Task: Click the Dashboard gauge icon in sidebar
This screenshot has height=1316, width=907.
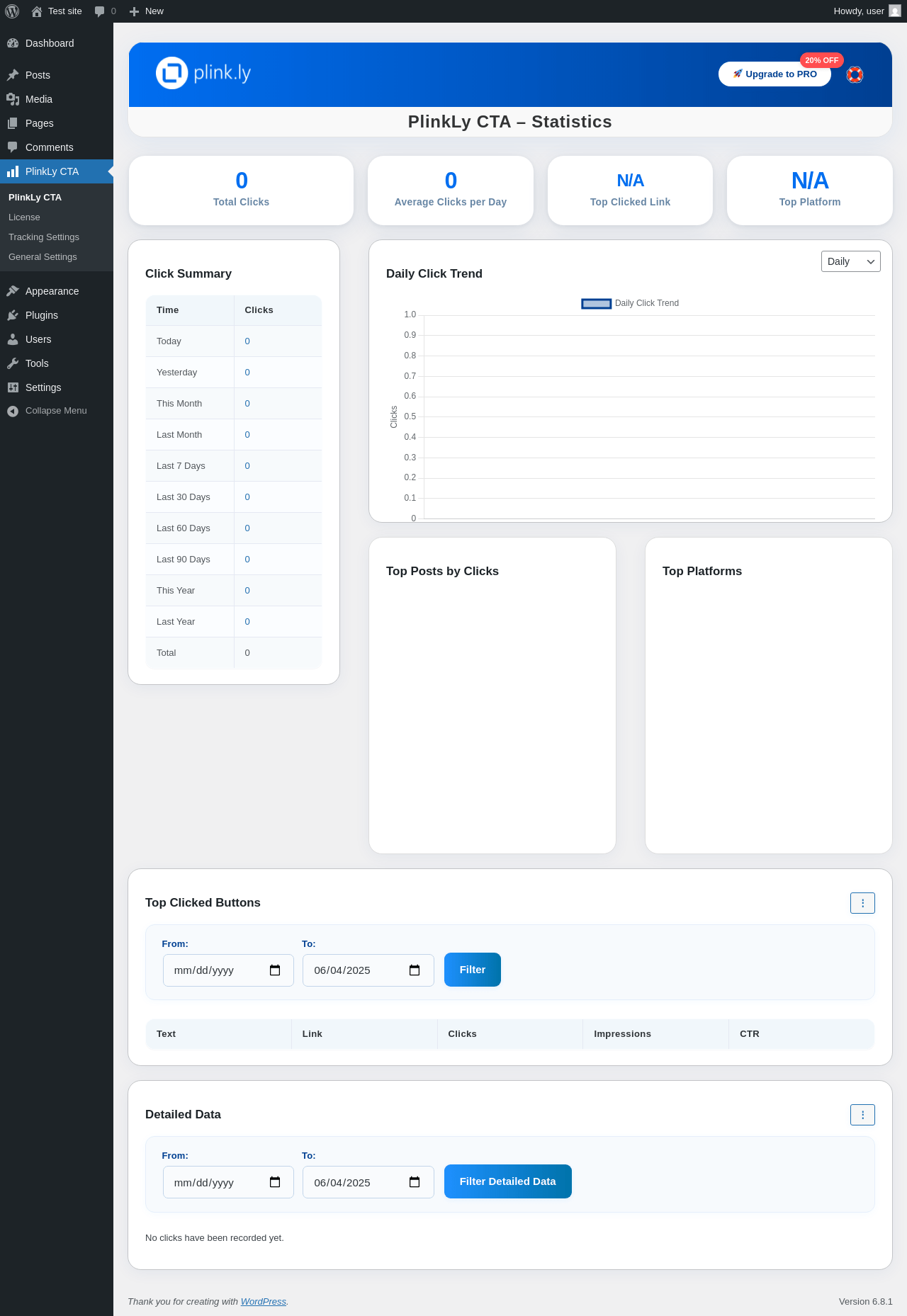Action: [13, 43]
